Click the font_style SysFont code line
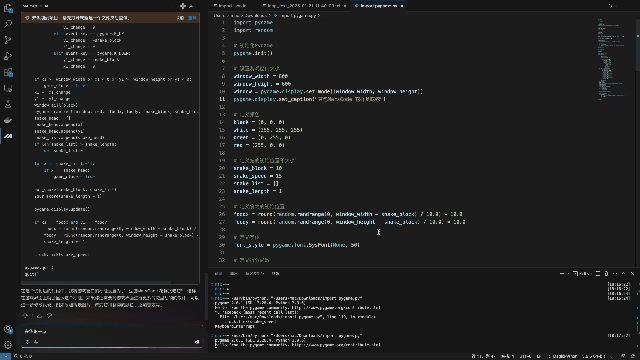The image size is (640, 360). [297, 245]
